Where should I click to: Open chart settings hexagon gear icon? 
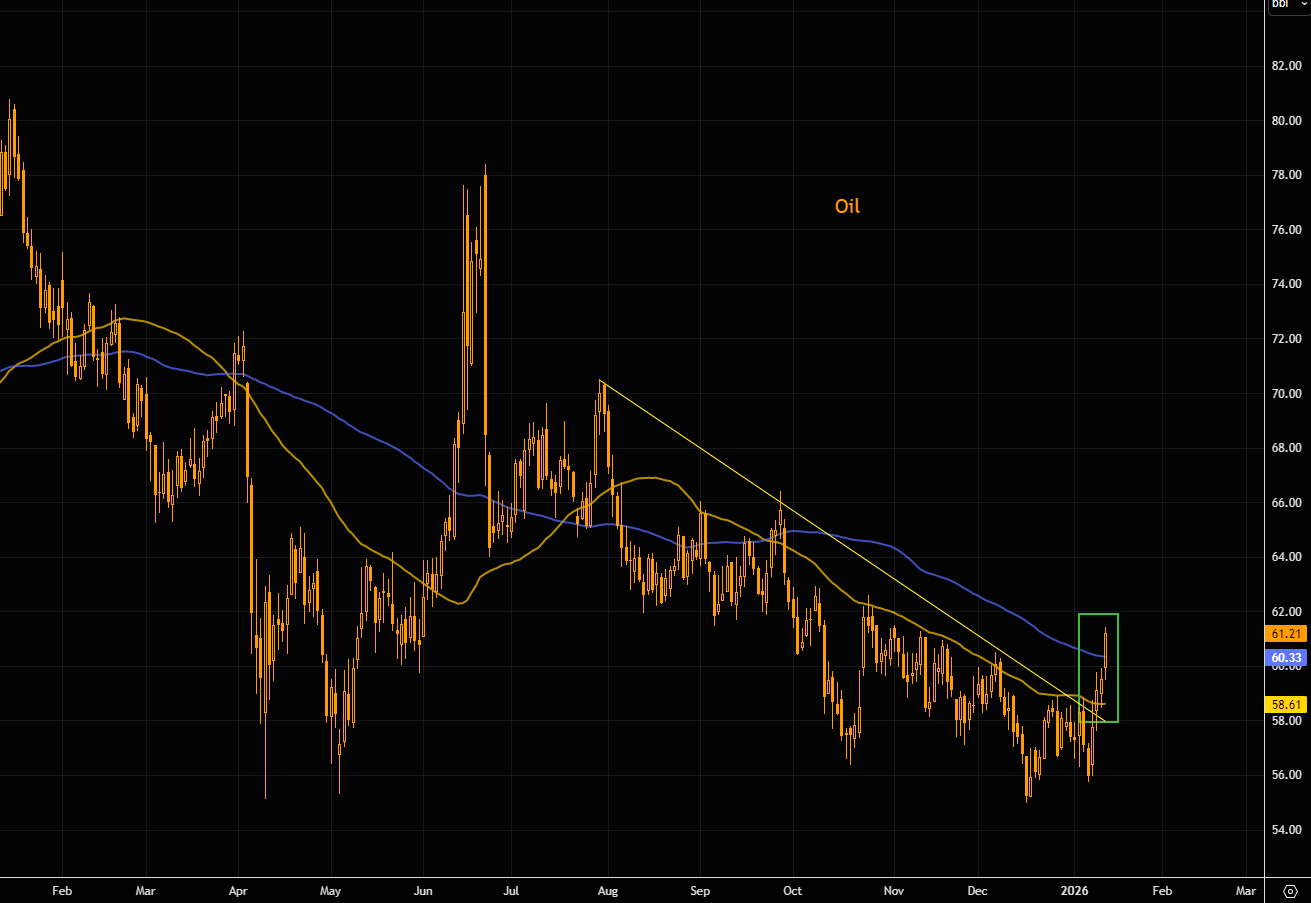tap(1291, 889)
